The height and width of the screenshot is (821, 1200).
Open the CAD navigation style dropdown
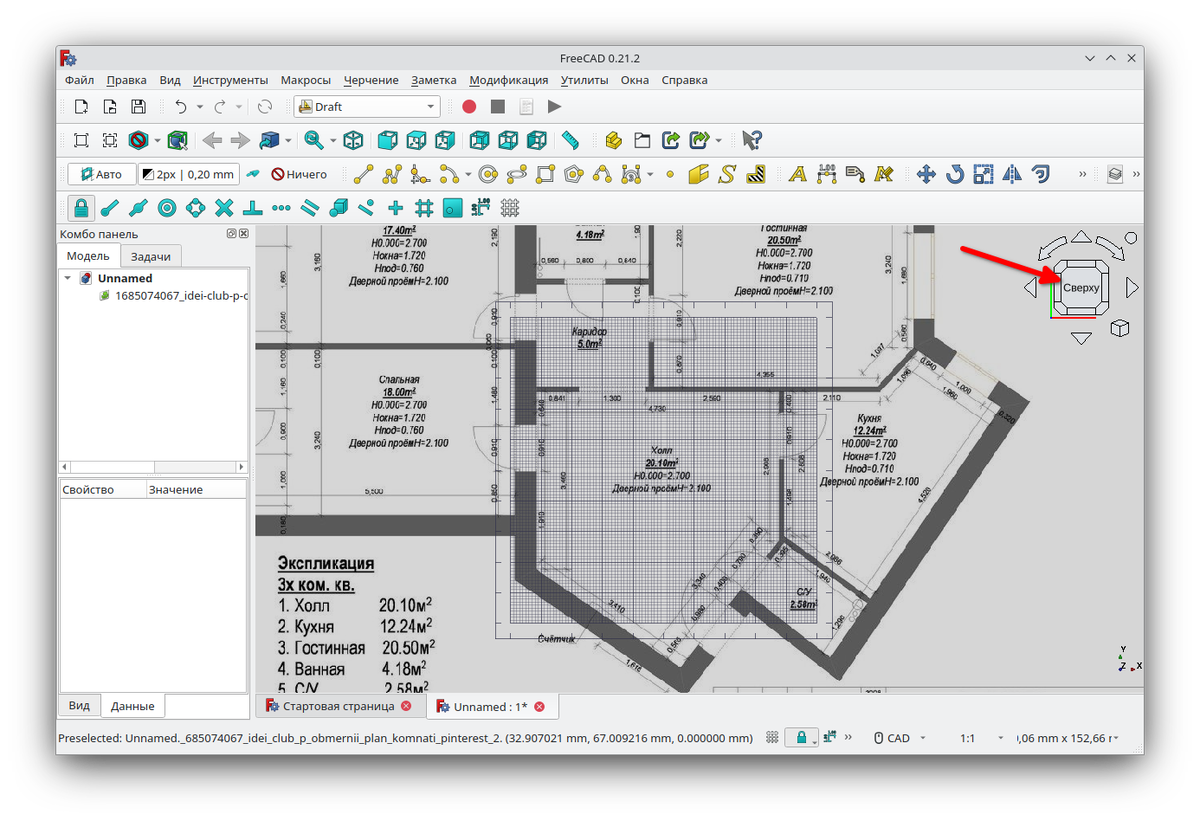pyautogui.click(x=899, y=738)
